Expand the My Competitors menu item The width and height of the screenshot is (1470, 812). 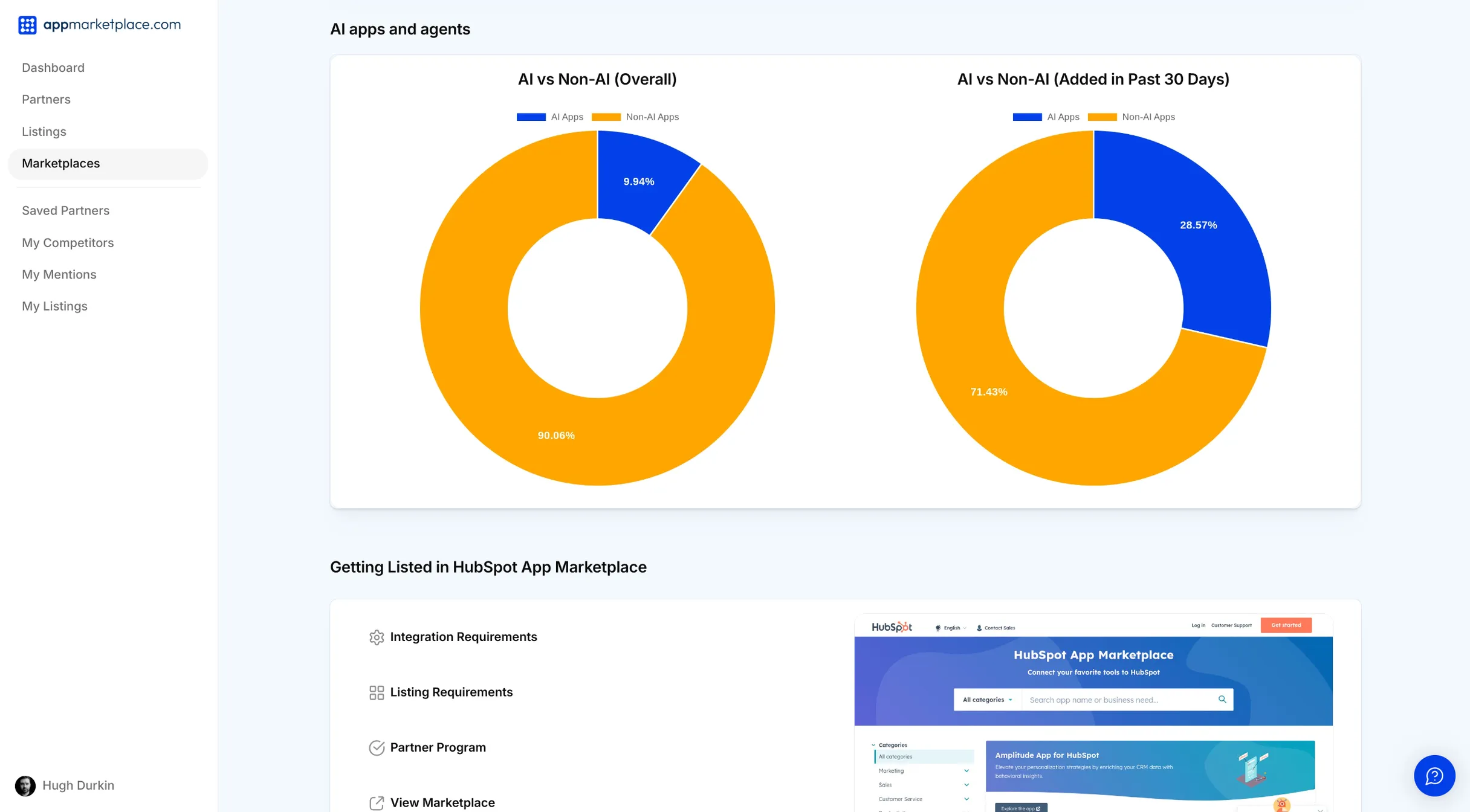click(x=67, y=243)
